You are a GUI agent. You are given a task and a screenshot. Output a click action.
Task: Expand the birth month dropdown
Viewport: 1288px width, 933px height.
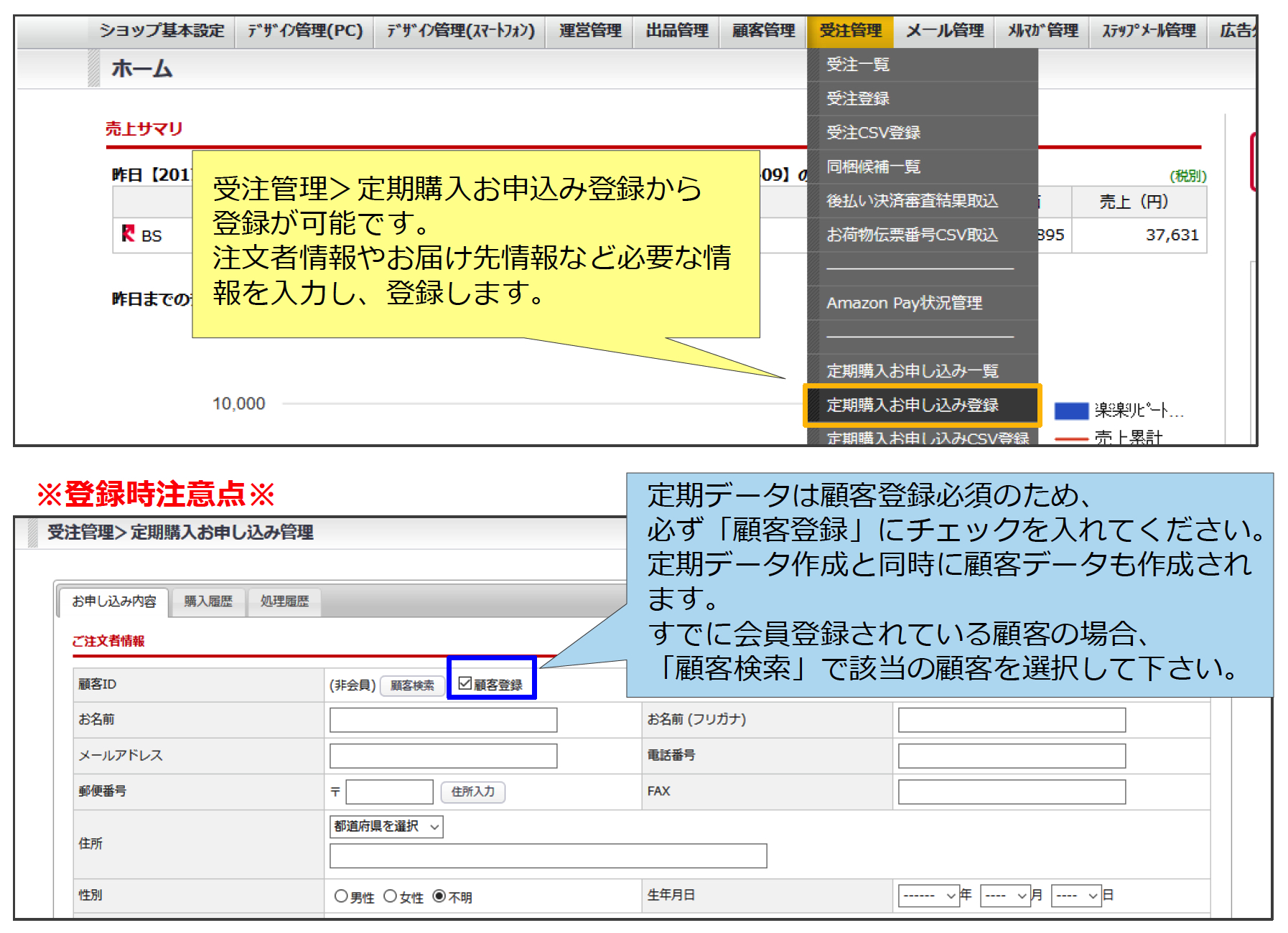pos(1005,896)
